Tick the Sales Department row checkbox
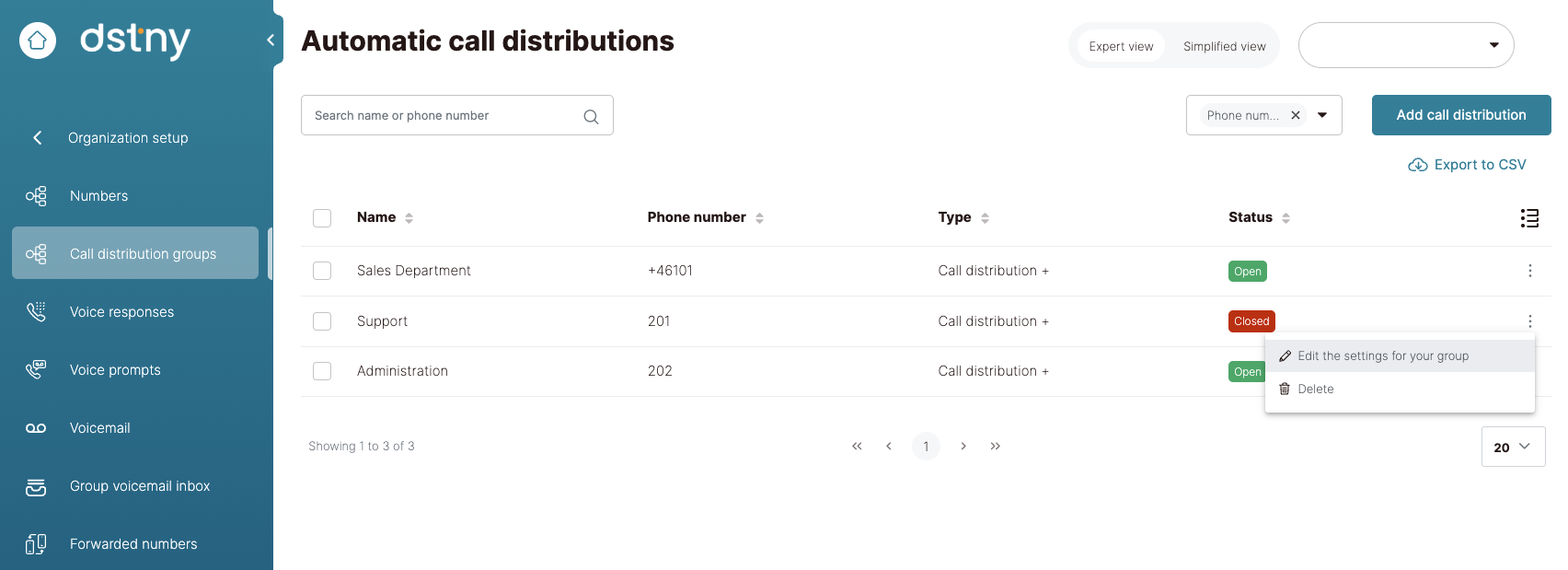Image resolution: width=1568 pixels, height=570 pixels. (322, 271)
